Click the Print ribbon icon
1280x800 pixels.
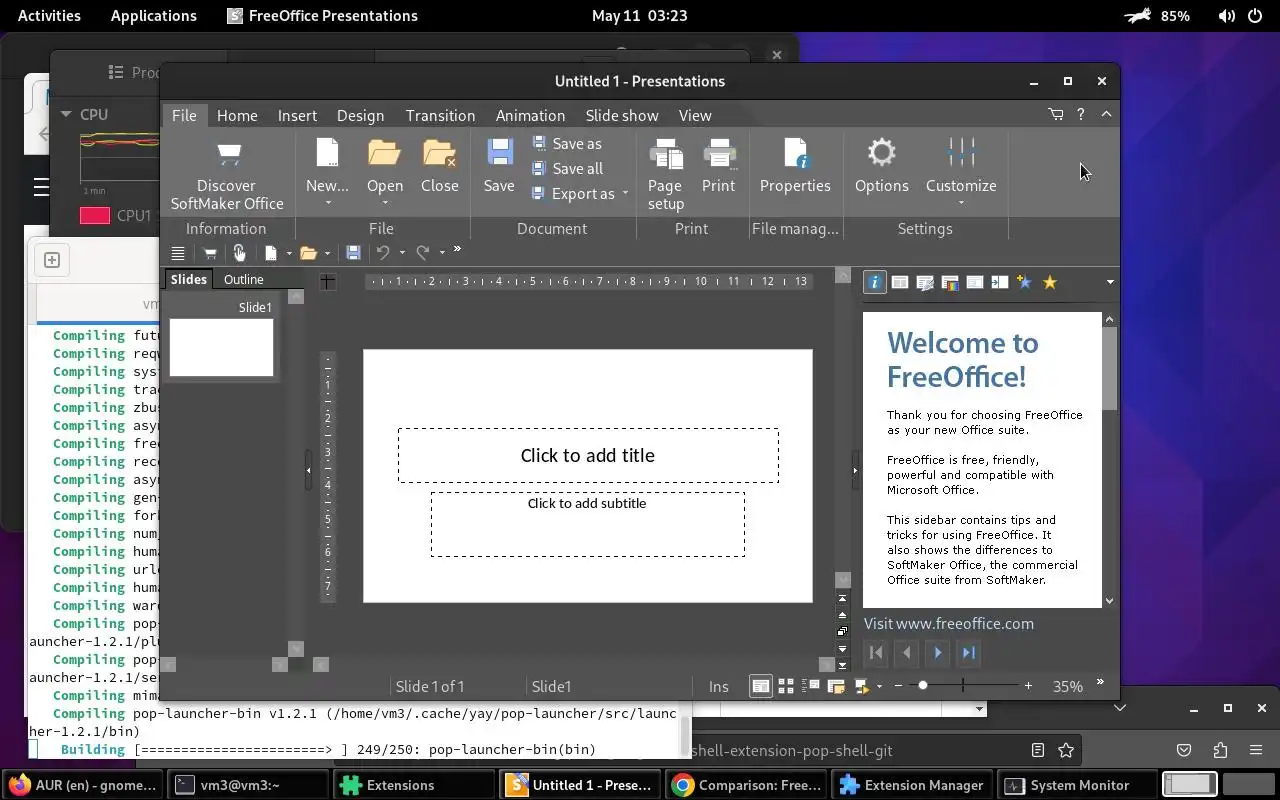tap(719, 153)
